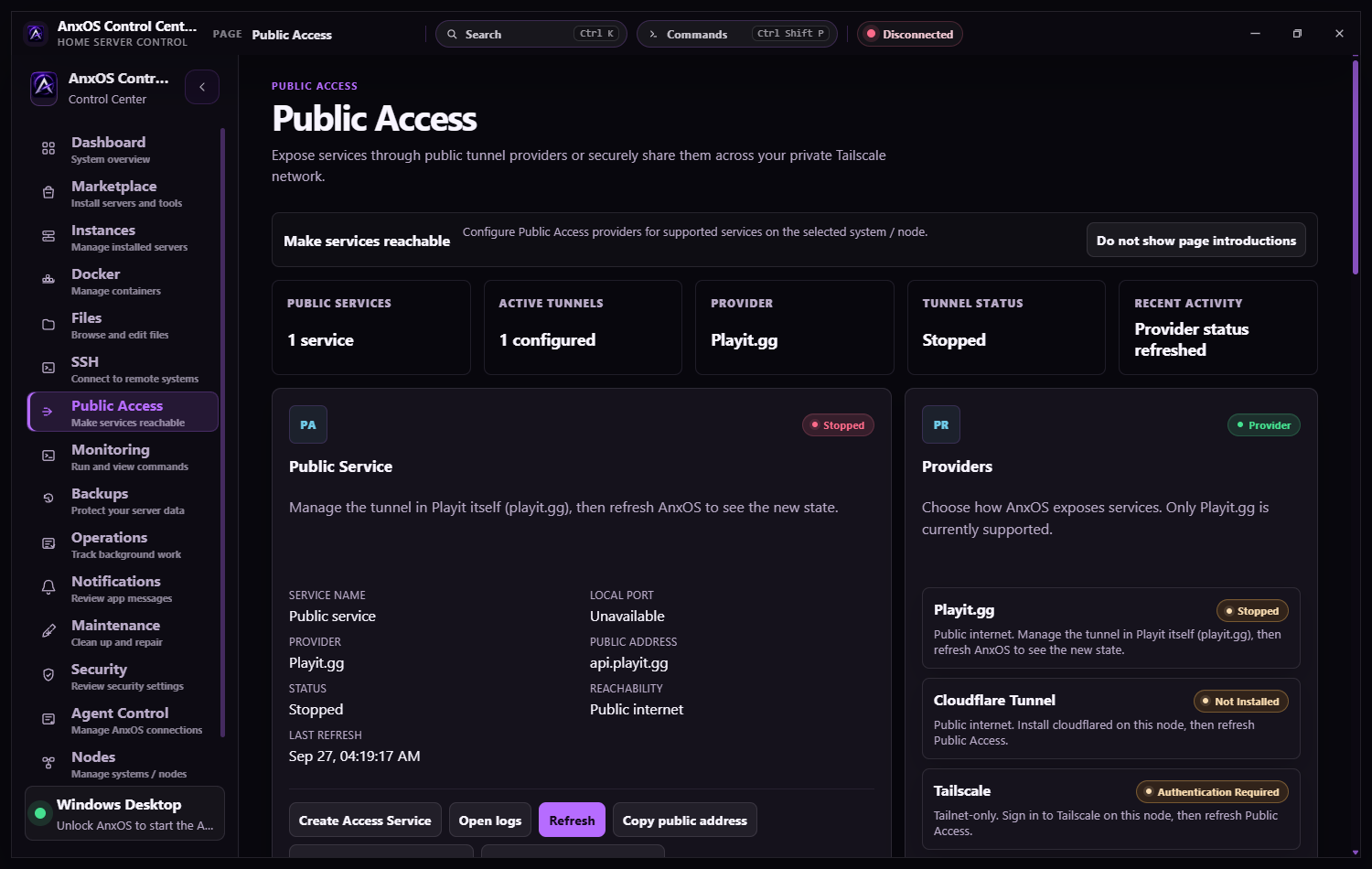
Task: Click the Not Installed badge
Action: coord(1241,702)
